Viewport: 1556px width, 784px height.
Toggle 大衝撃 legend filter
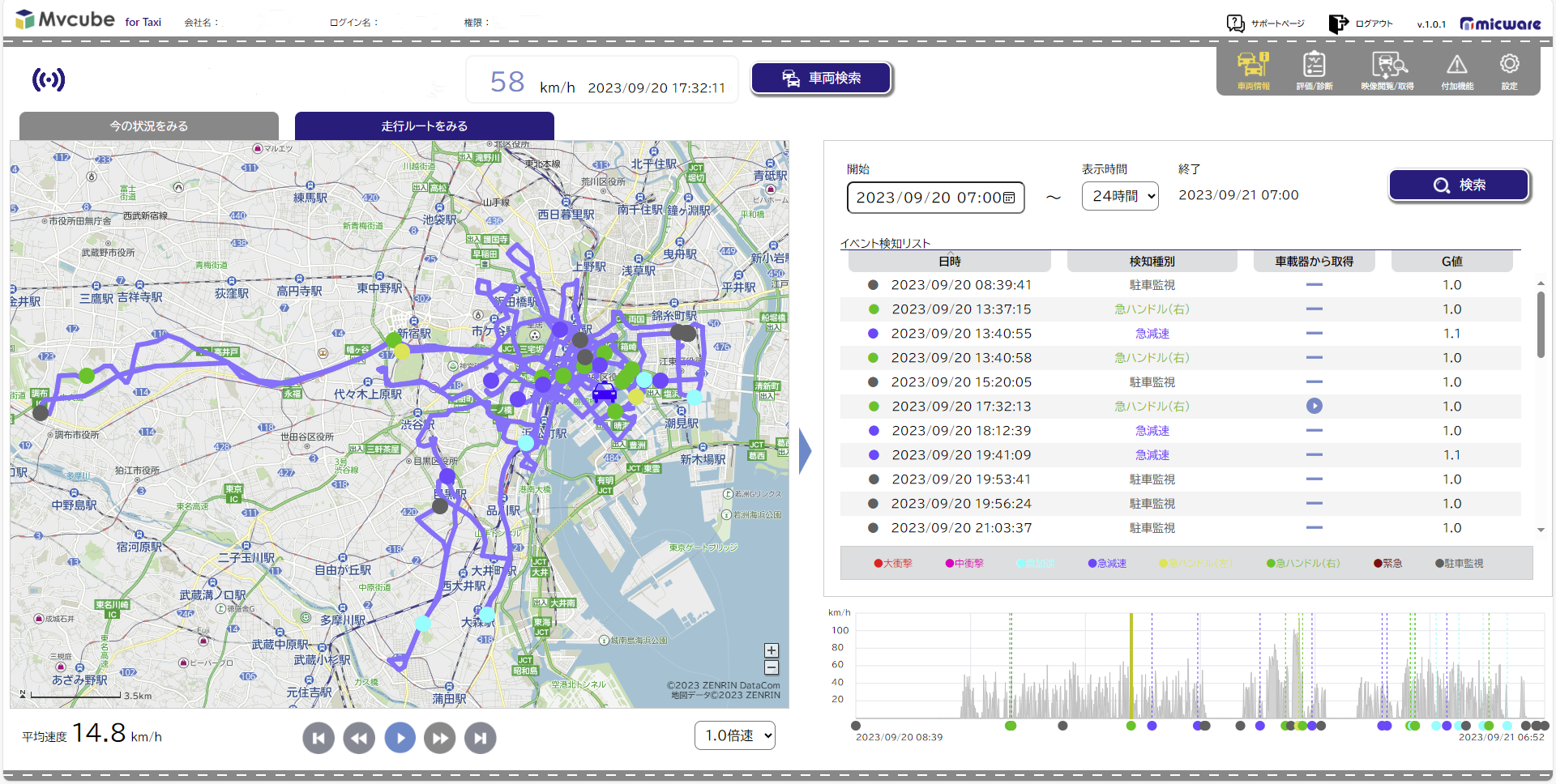893,563
